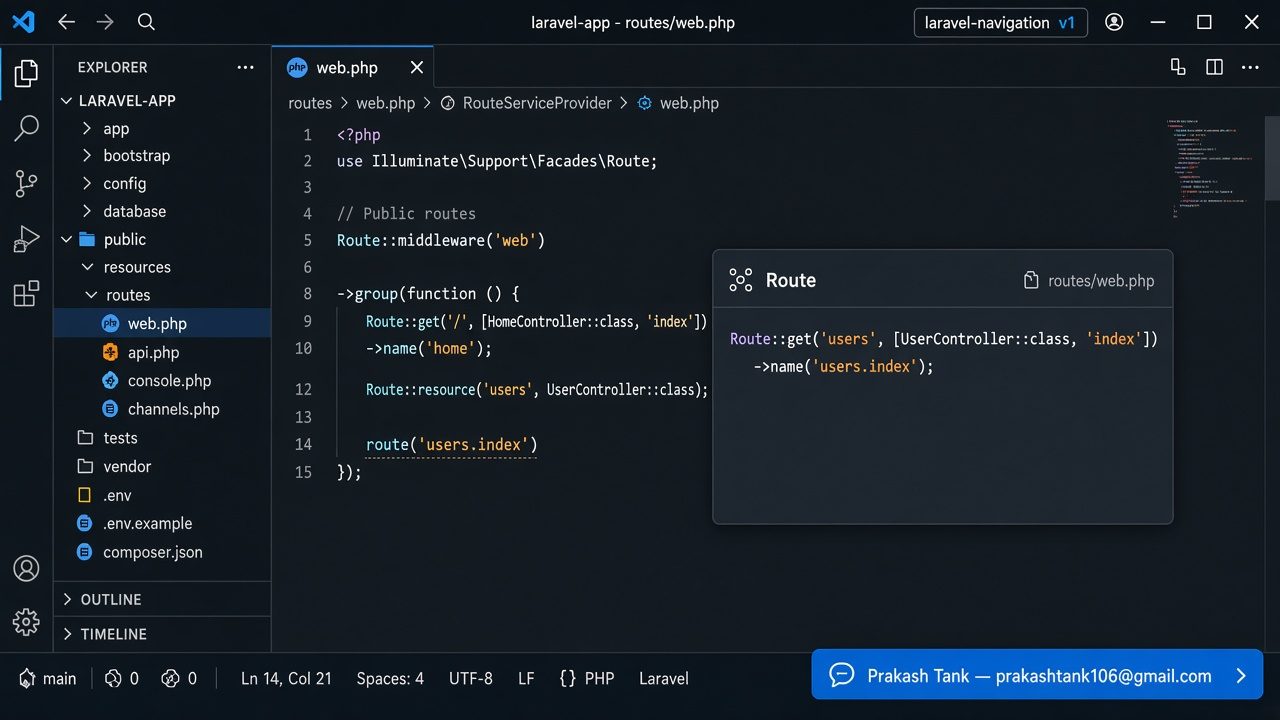
Task: Open the Accounts menu in activity bar
Action: (26, 568)
